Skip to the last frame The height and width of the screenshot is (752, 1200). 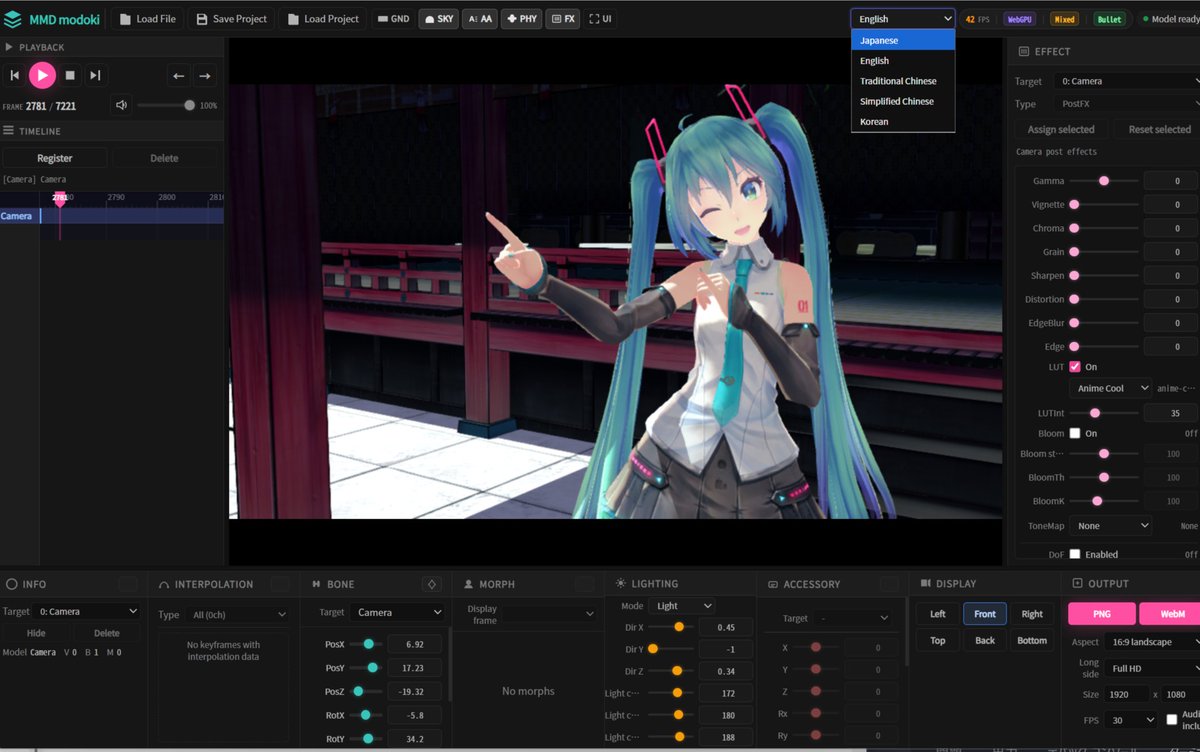[x=95, y=75]
